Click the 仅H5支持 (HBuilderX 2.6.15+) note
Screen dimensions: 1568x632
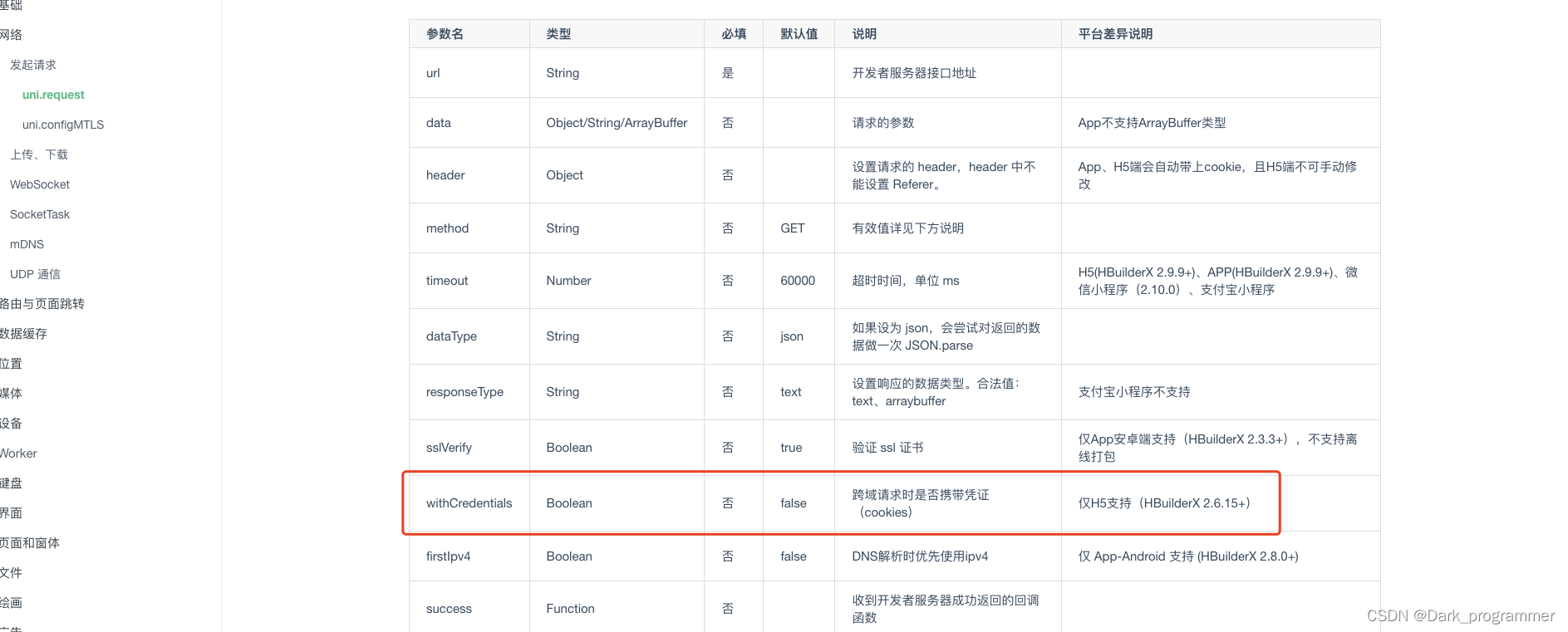pyautogui.click(x=1164, y=503)
